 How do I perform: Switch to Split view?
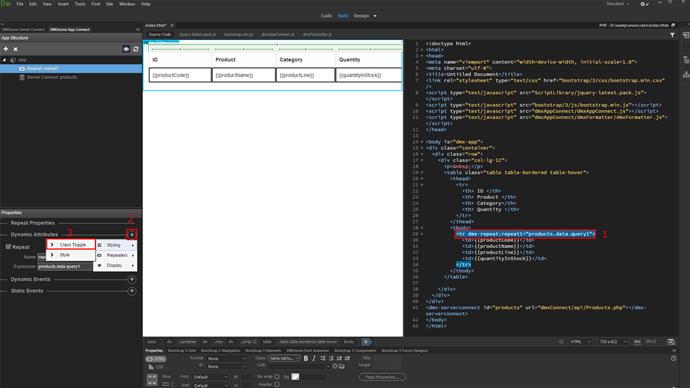pyautogui.click(x=343, y=16)
